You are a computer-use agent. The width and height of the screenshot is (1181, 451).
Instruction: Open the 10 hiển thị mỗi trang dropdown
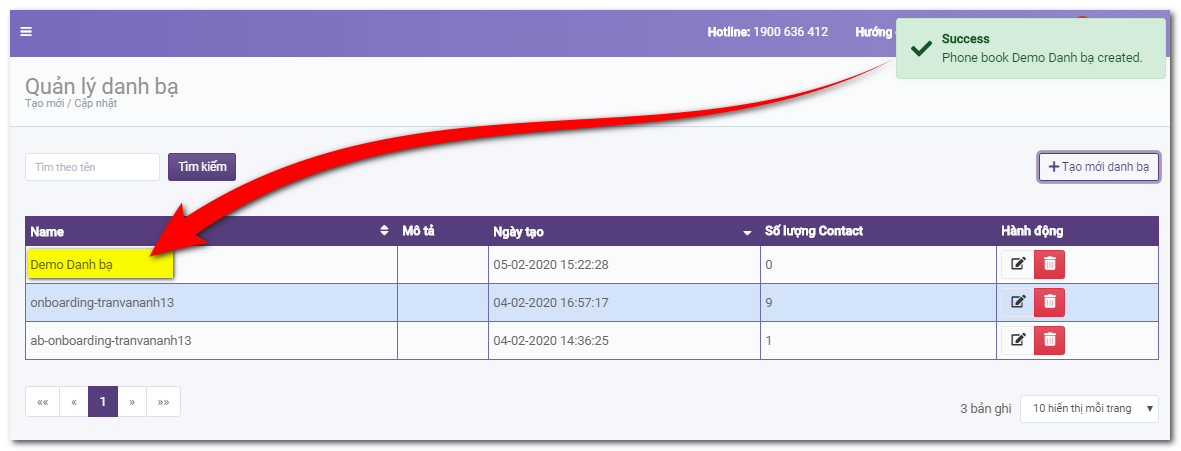point(1089,409)
